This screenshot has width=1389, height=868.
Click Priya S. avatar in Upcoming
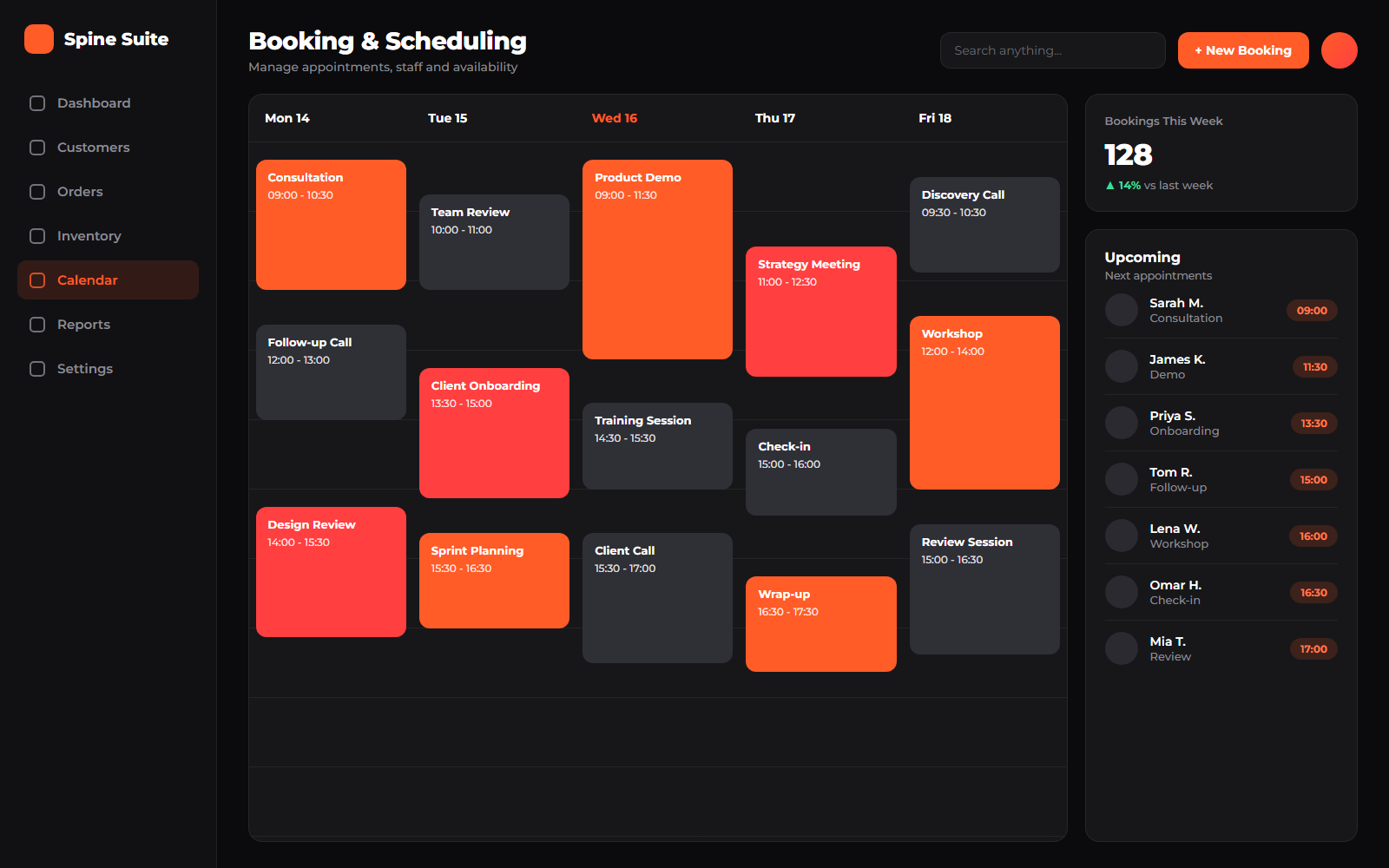pos(1122,423)
